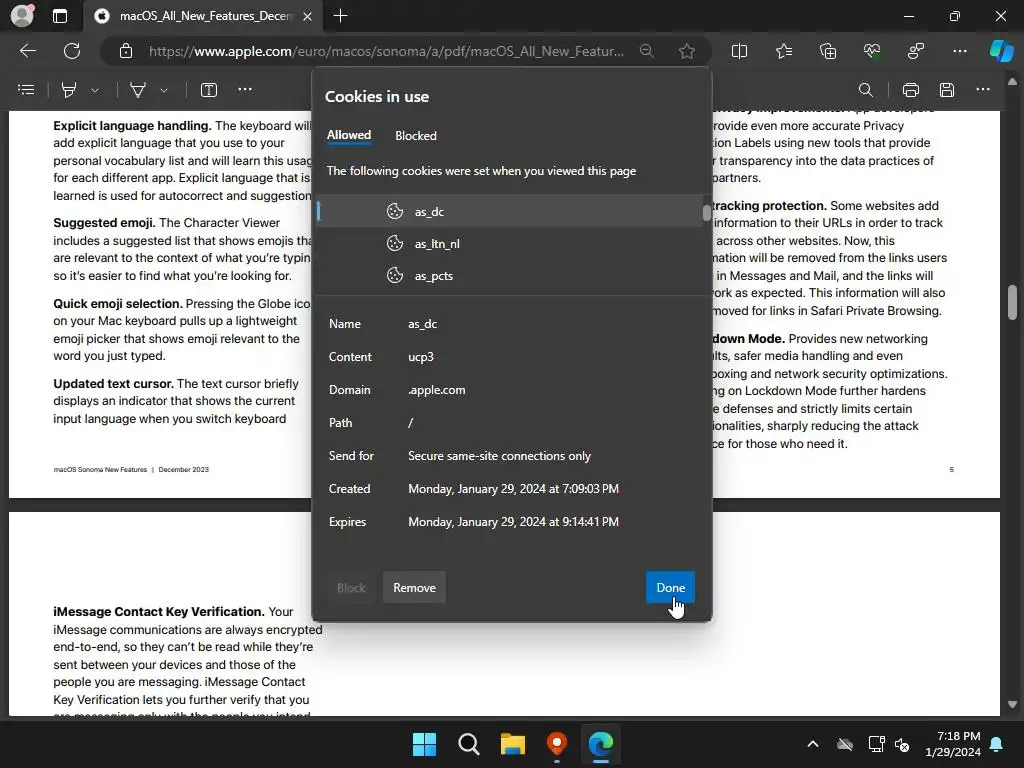Click the muted volume tray icon

click(x=902, y=744)
